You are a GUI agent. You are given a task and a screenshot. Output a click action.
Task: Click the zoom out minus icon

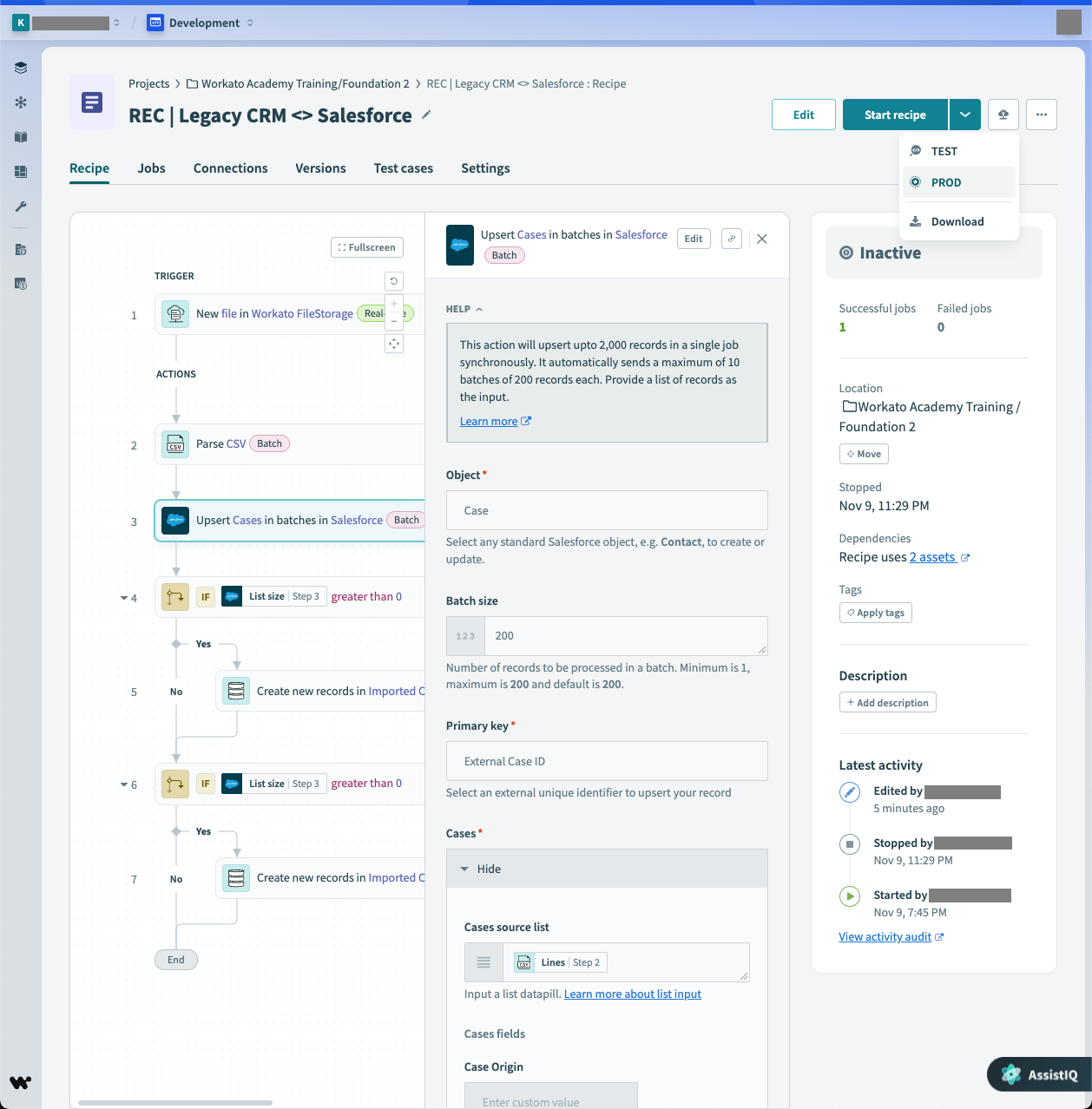[x=394, y=321]
